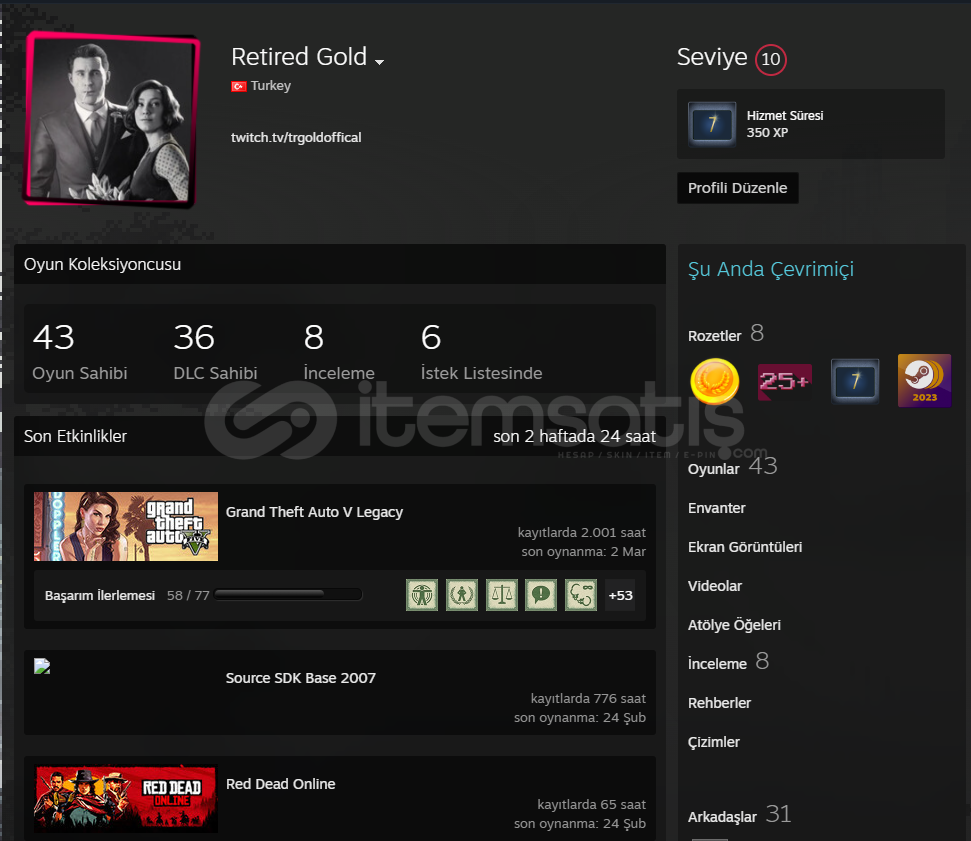
Task: Click the 8 İnceleme stat in showcase
Action: point(339,351)
